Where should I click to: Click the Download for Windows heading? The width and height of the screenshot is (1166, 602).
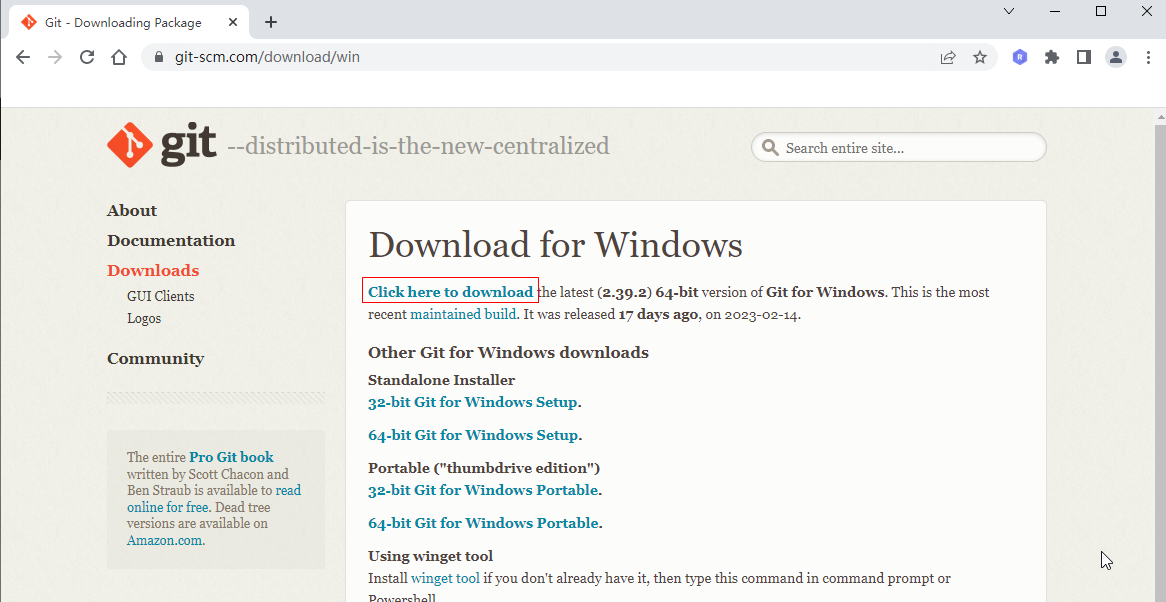(555, 245)
